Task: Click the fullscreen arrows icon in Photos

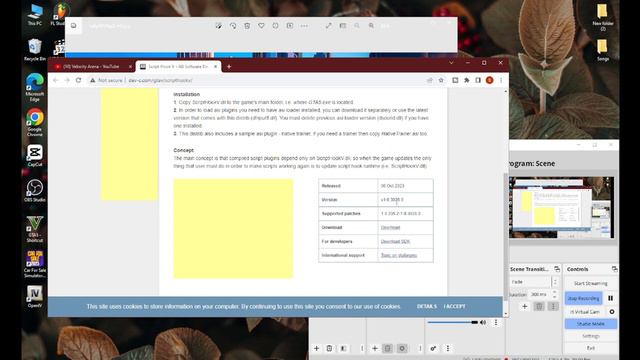Action: click(329, 26)
